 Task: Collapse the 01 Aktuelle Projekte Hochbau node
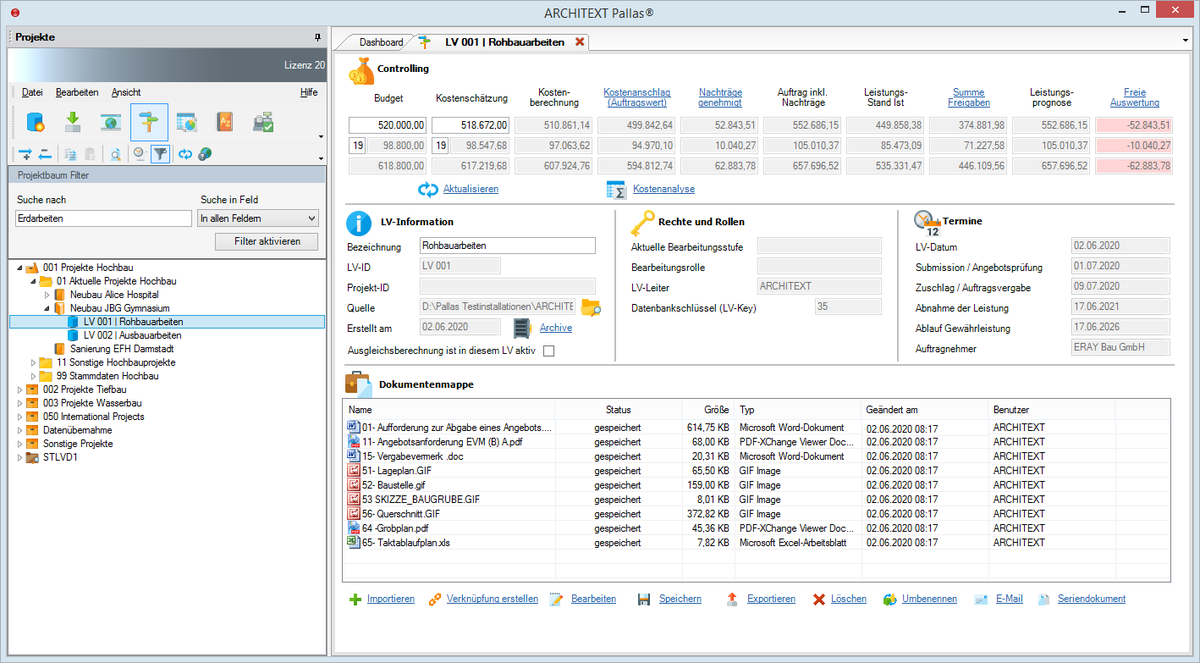(x=33, y=282)
